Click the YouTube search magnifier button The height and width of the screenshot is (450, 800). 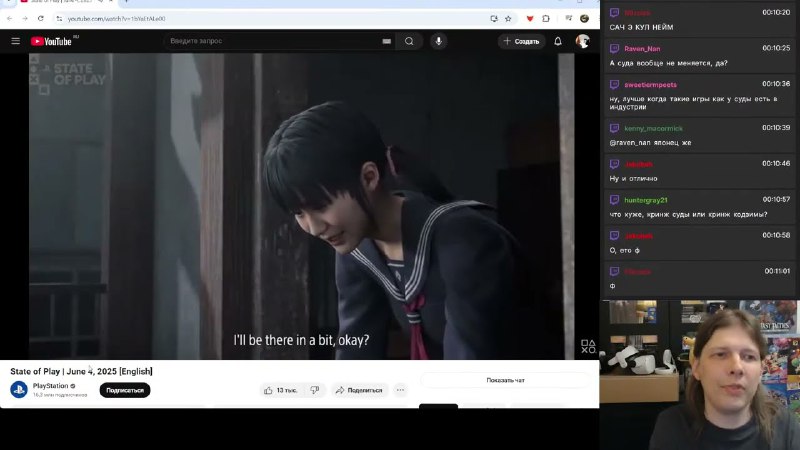409,41
